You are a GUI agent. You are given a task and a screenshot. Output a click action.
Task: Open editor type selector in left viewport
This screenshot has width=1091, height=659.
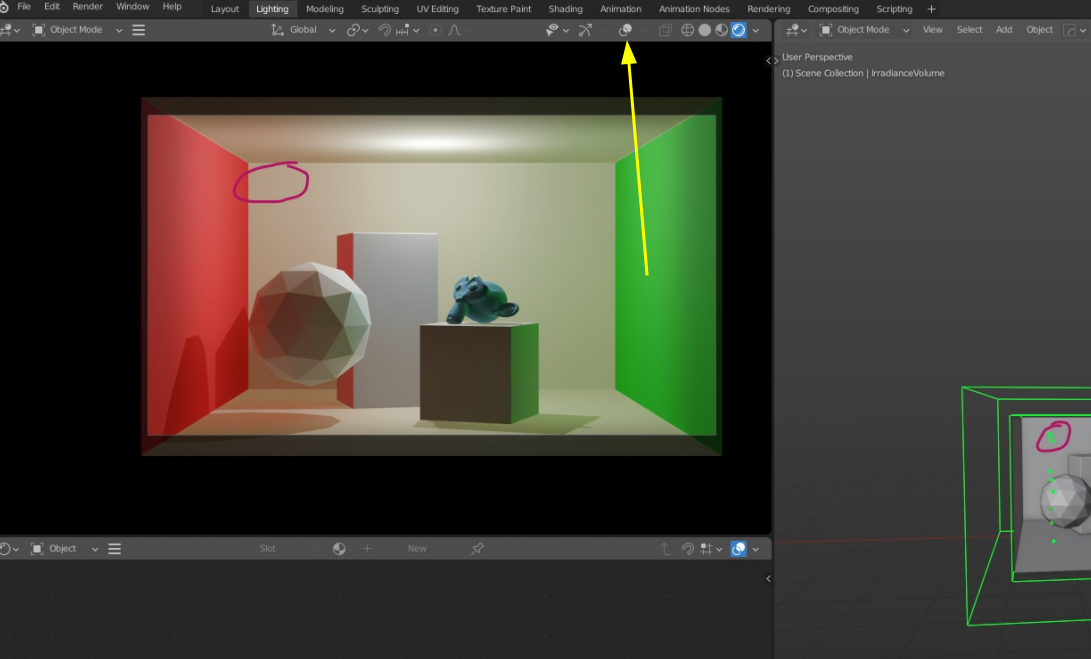point(10,30)
